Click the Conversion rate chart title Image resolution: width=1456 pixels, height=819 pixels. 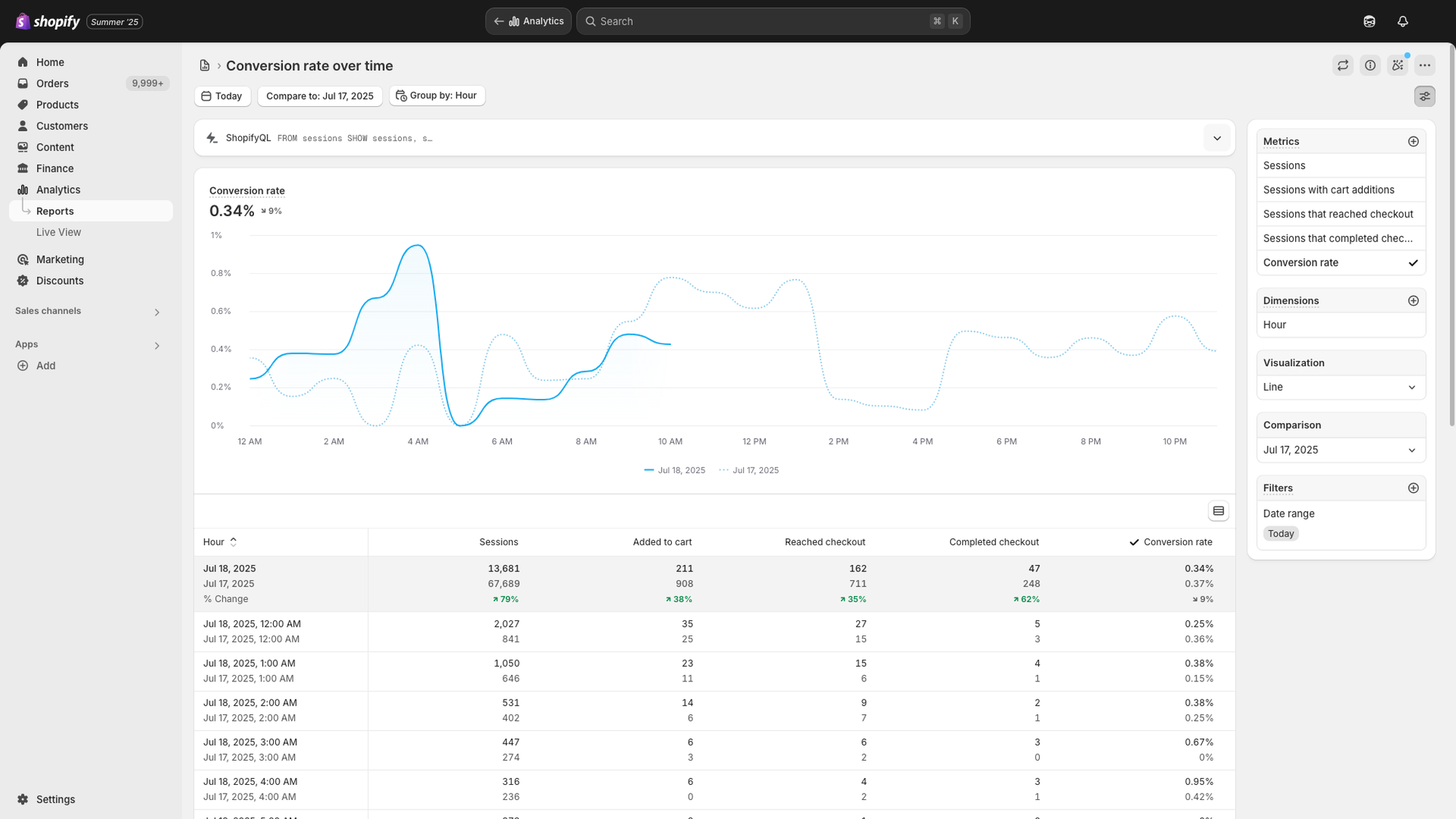[x=247, y=191]
